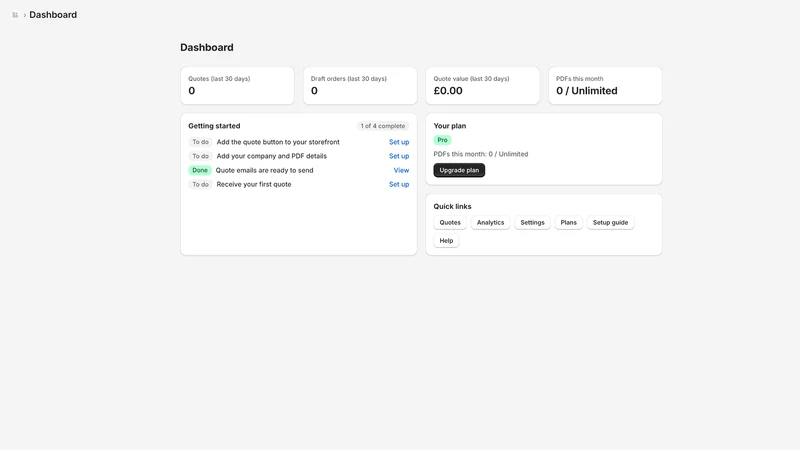
Task: Open the Settings quick link
Action: pyautogui.click(x=532, y=222)
